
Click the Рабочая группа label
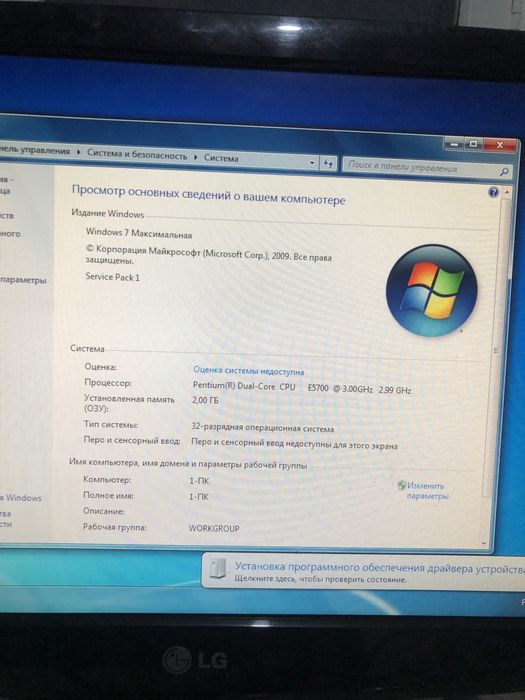coord(115,527)
